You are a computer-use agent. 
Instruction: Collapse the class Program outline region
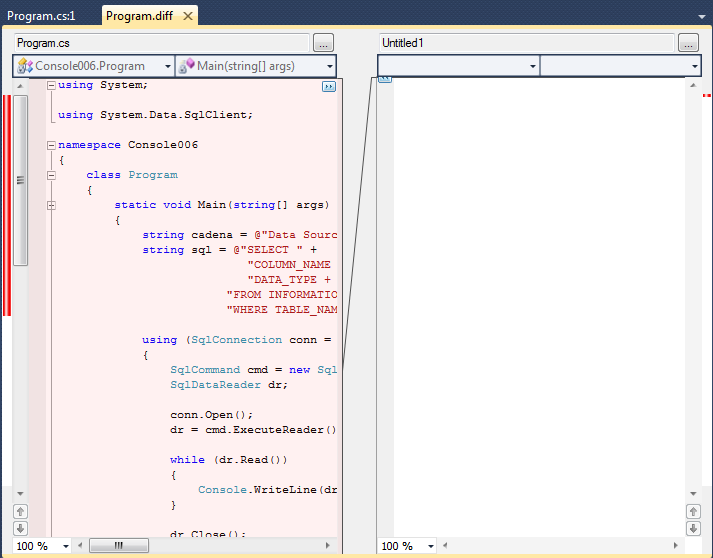[x=50, y=175]
